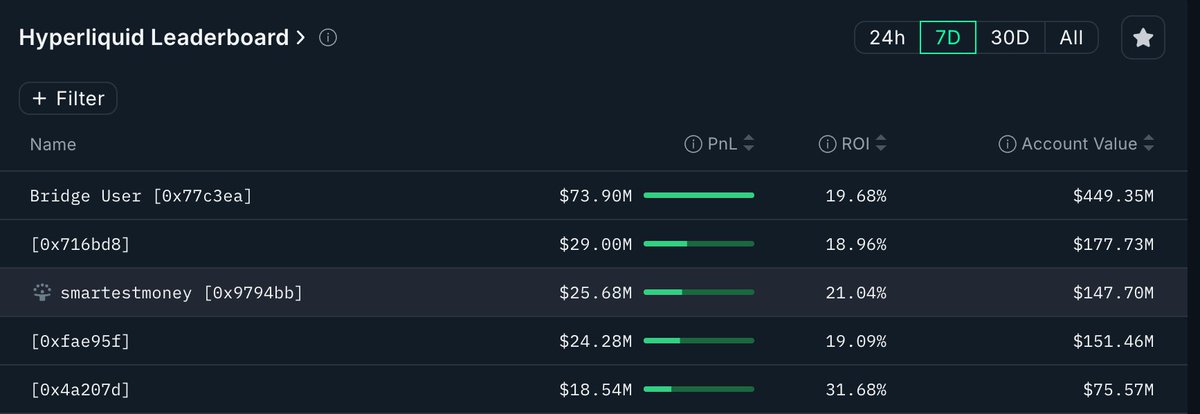Click PnL bar for $73.90M row
This screenshot has height=414, width=1200.
[x=699, y=196]
